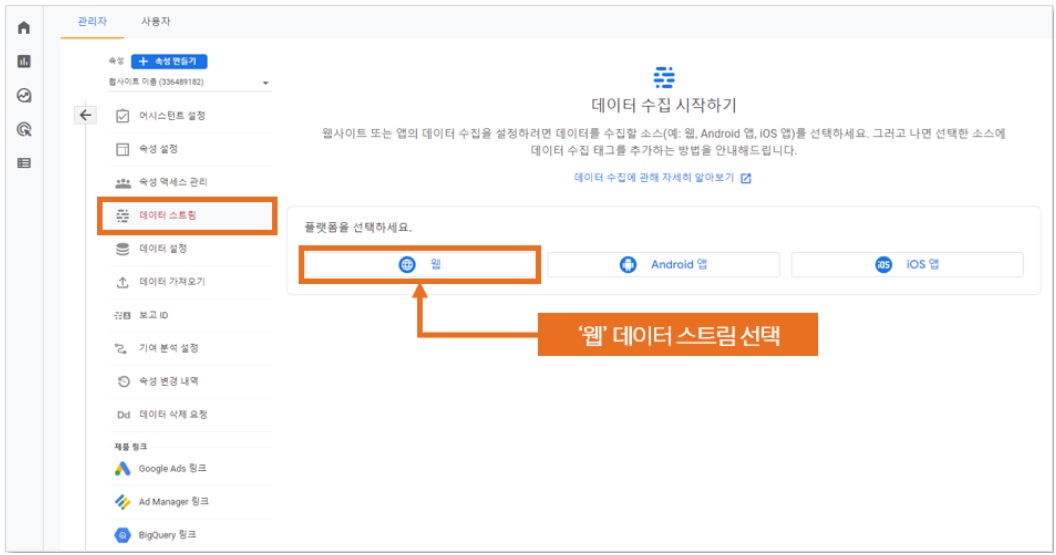This screenshot has width=1056, height=555.
Task: Click the 웹사이트 이름 (336489182) property text
Action: point(156,82)
